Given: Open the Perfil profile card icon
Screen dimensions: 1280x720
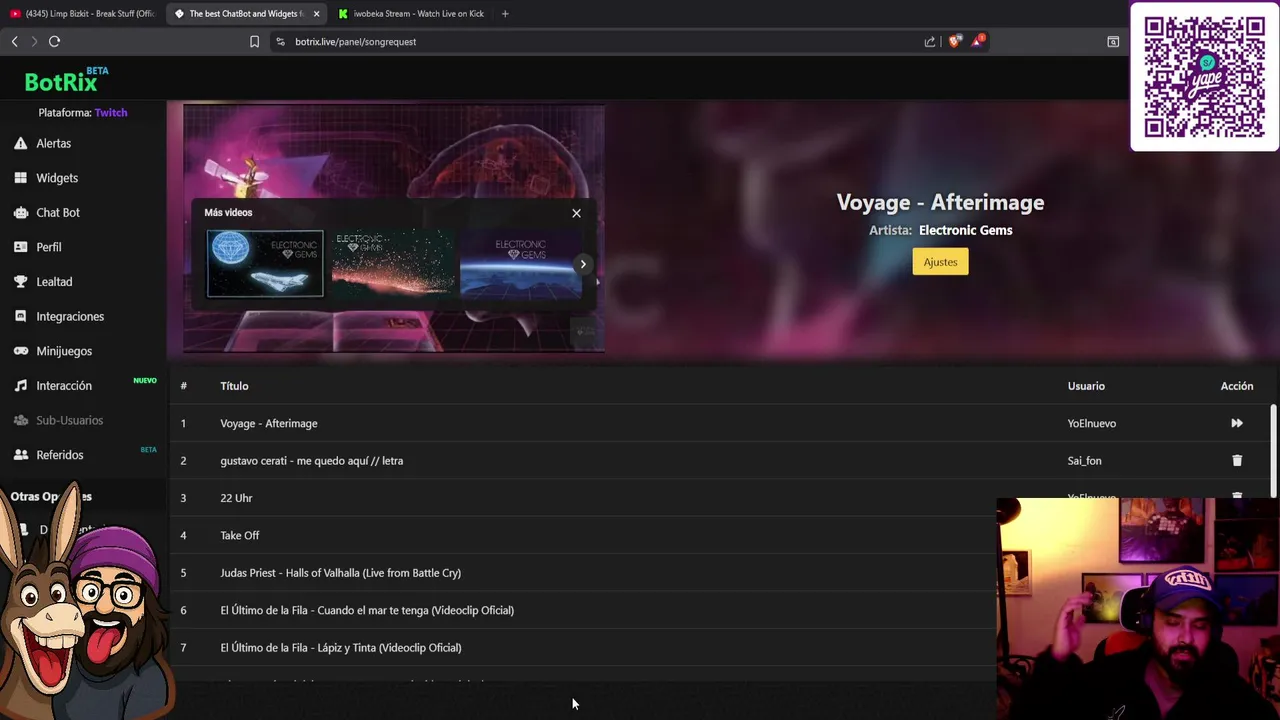Looking at the screenshot, I should 20,247.
